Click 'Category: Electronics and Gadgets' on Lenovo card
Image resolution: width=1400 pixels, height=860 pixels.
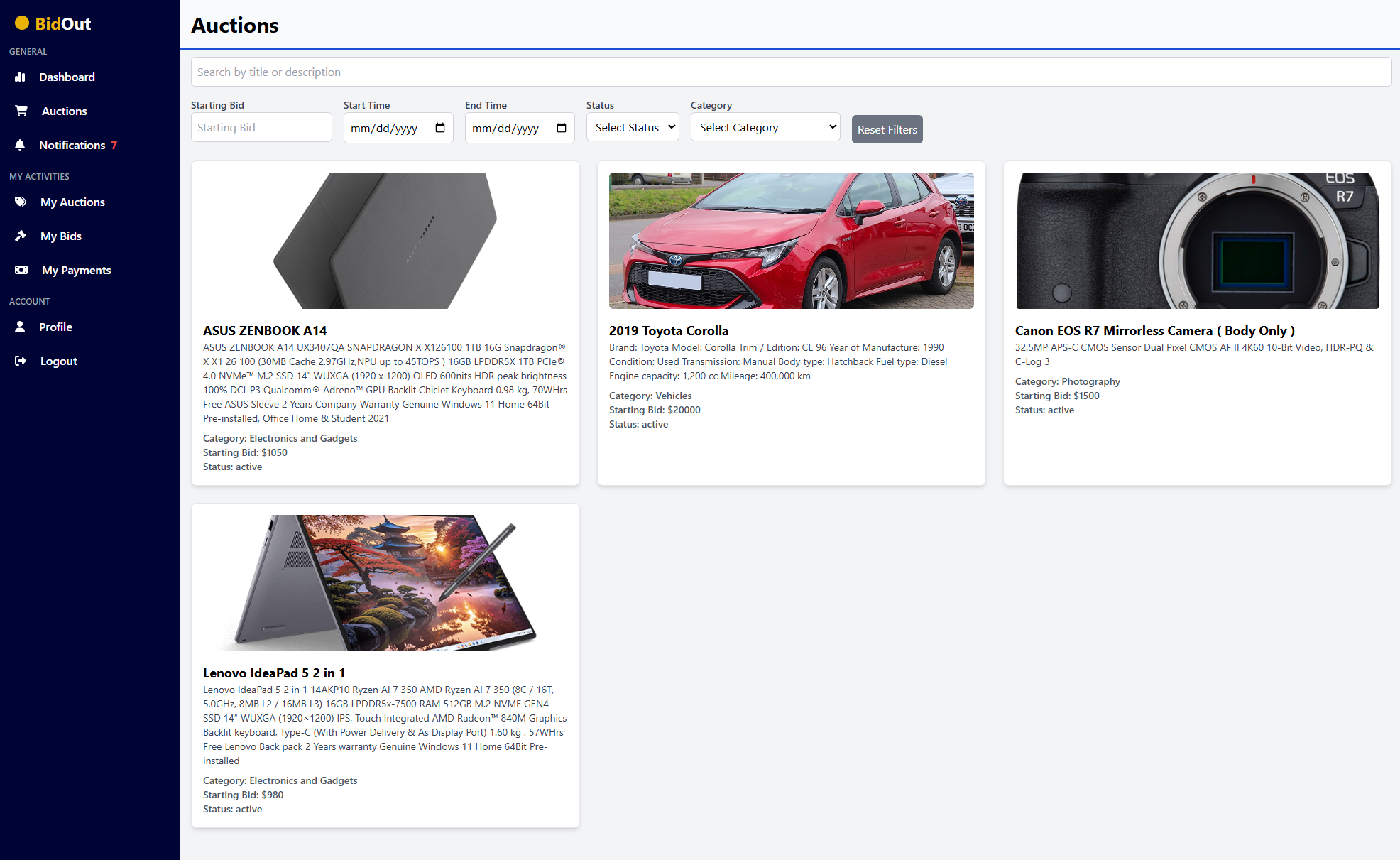click(x=280, y=780)
